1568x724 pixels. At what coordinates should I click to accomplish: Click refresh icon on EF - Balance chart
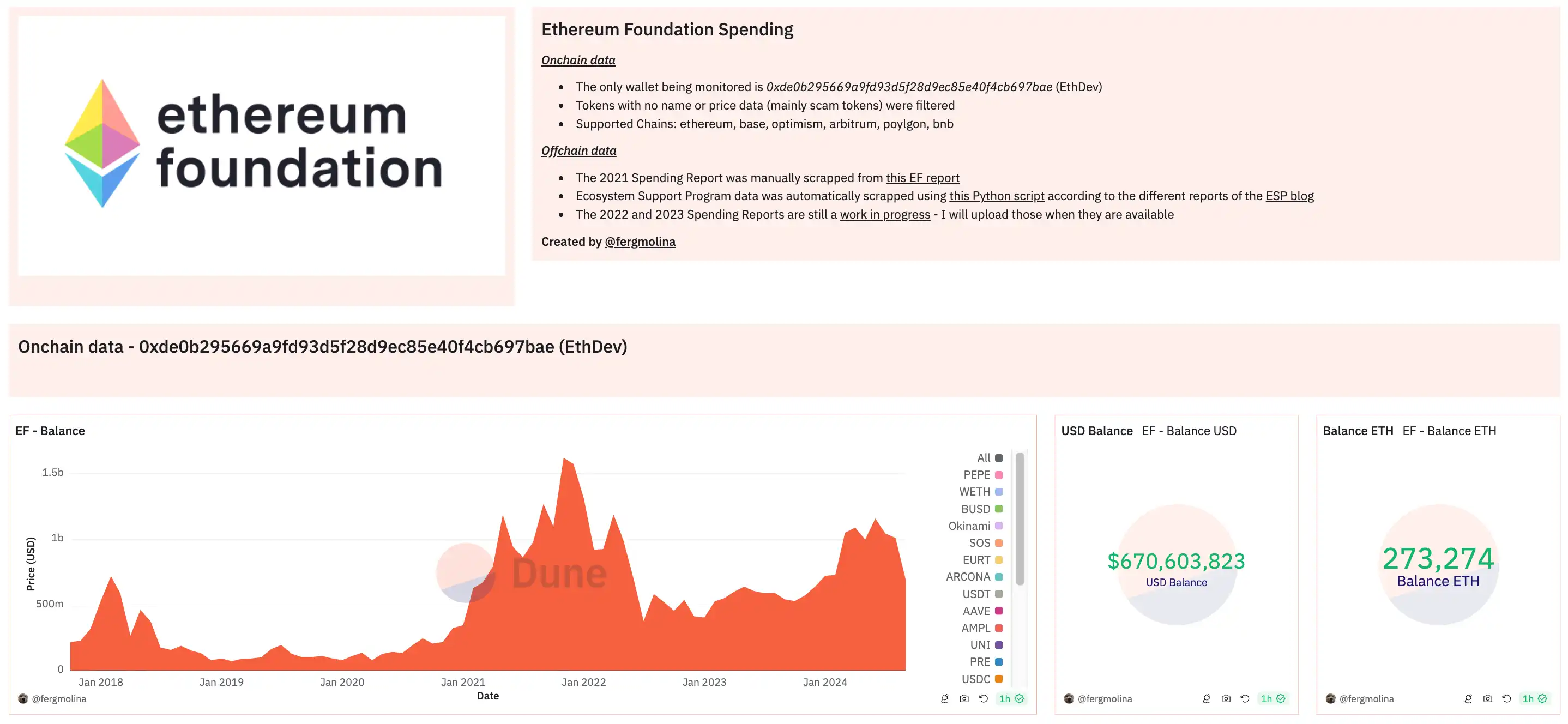(x=983, y=698)
